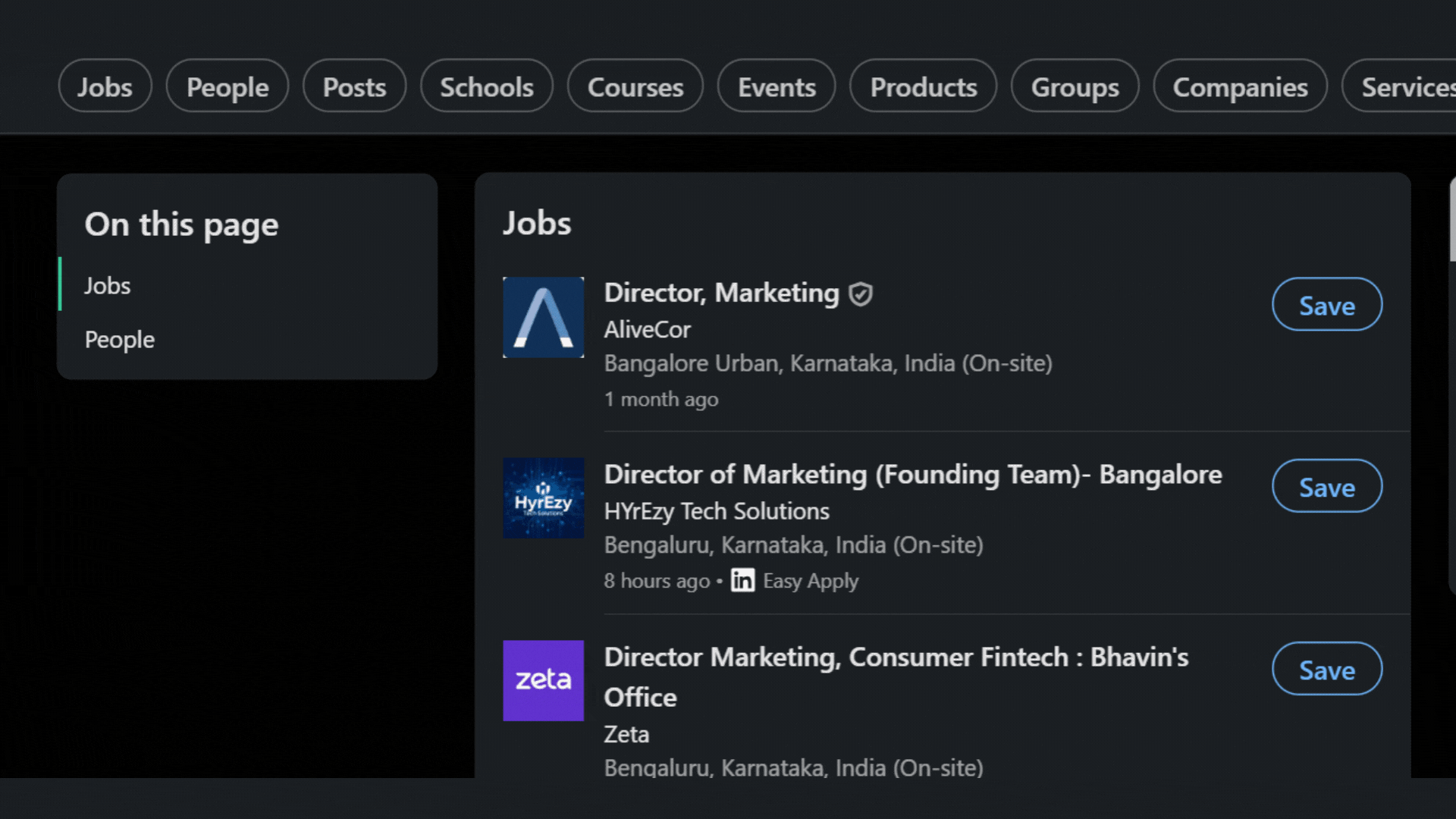
Task: Choose the Products filter pill
Action: click(x=923, y=86)
